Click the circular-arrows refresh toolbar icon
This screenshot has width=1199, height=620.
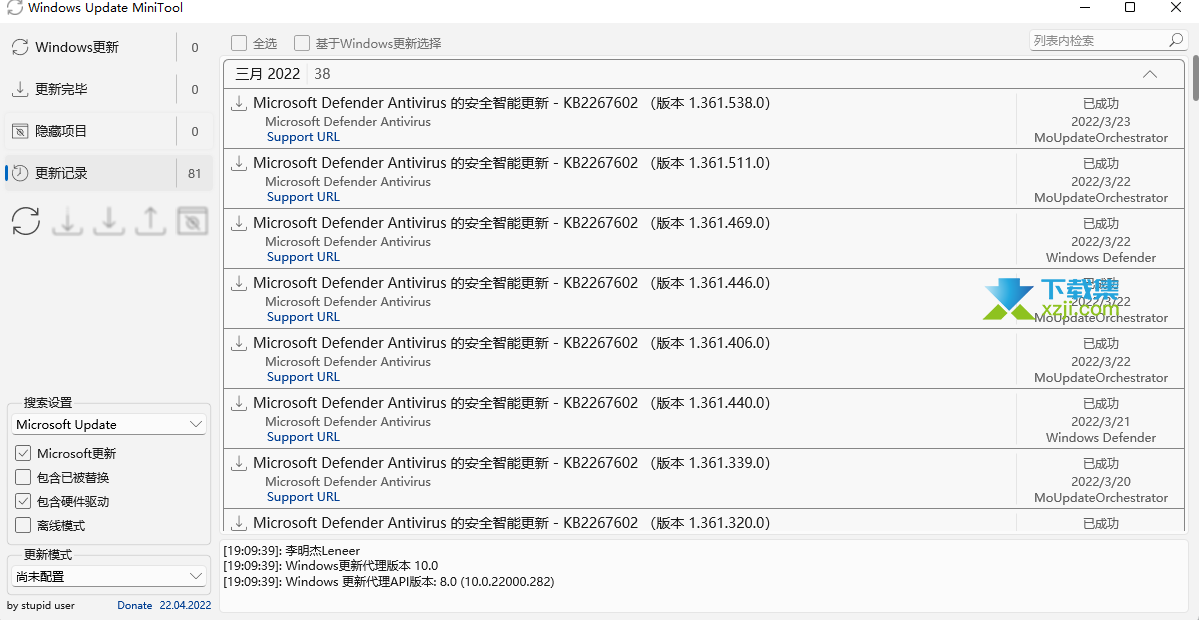[x=26, y=221]
